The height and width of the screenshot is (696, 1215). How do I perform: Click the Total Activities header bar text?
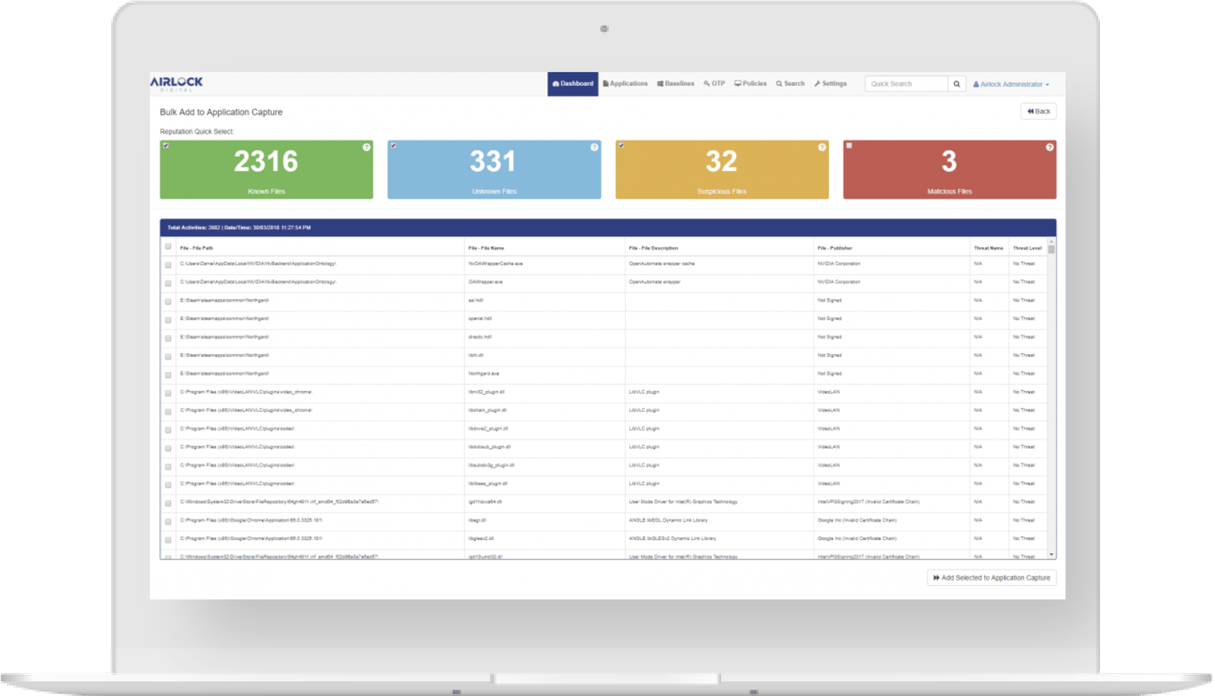tap(239, 228)
